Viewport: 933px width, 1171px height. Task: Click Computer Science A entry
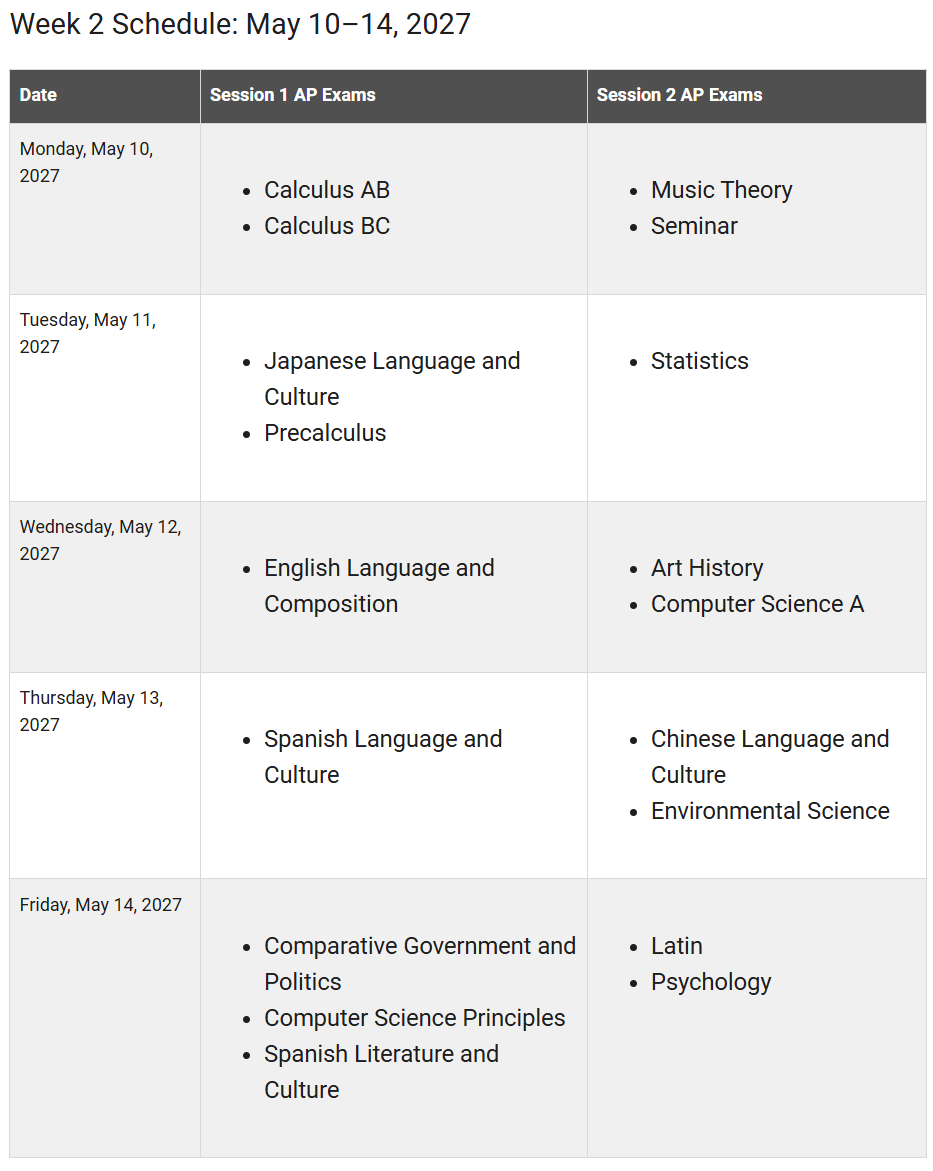click(757, 603)
